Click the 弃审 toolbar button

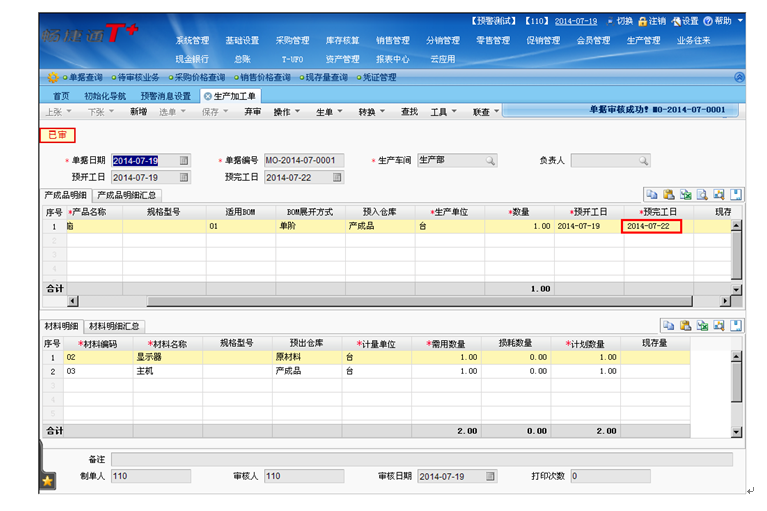pos(252,112)
